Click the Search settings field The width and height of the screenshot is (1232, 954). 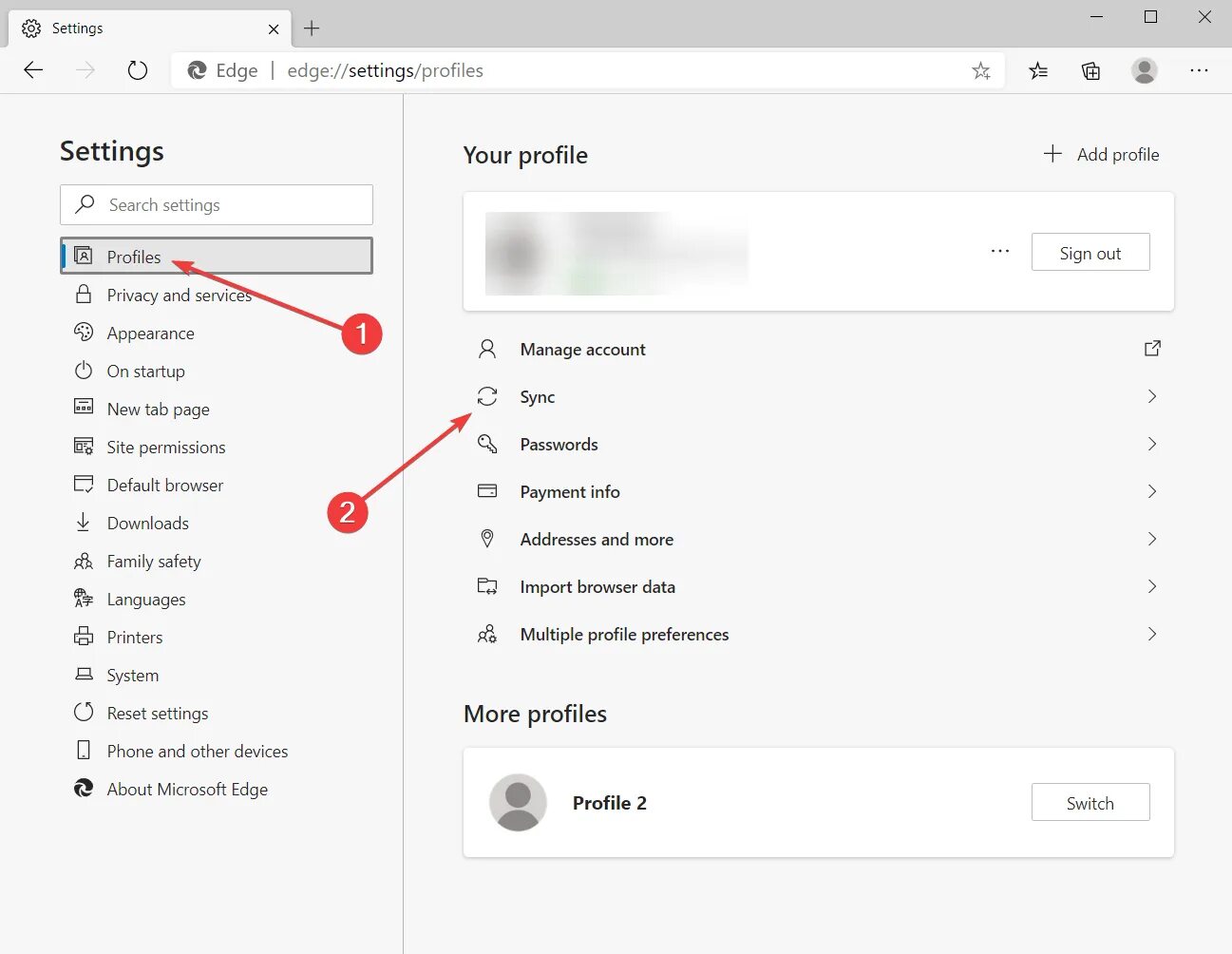217,204
